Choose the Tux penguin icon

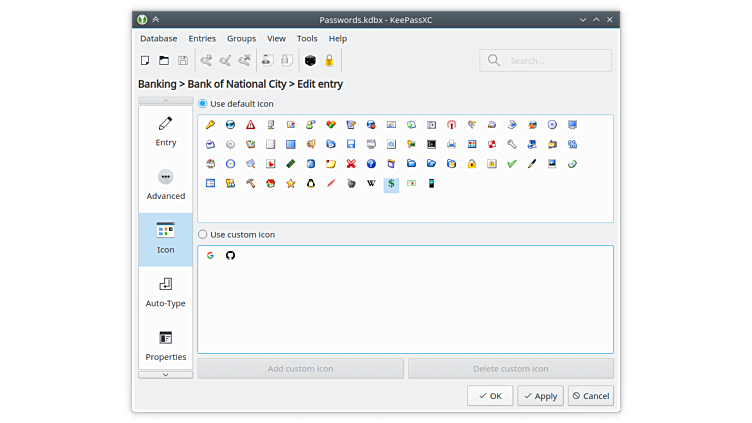pyautogui.click(x=311, y=184)
